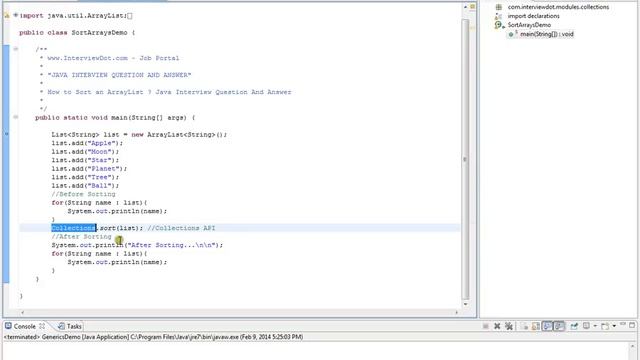The image size is (640, 360).
Task: Select import declarations in Outline
Action: (x=533, y=16)
